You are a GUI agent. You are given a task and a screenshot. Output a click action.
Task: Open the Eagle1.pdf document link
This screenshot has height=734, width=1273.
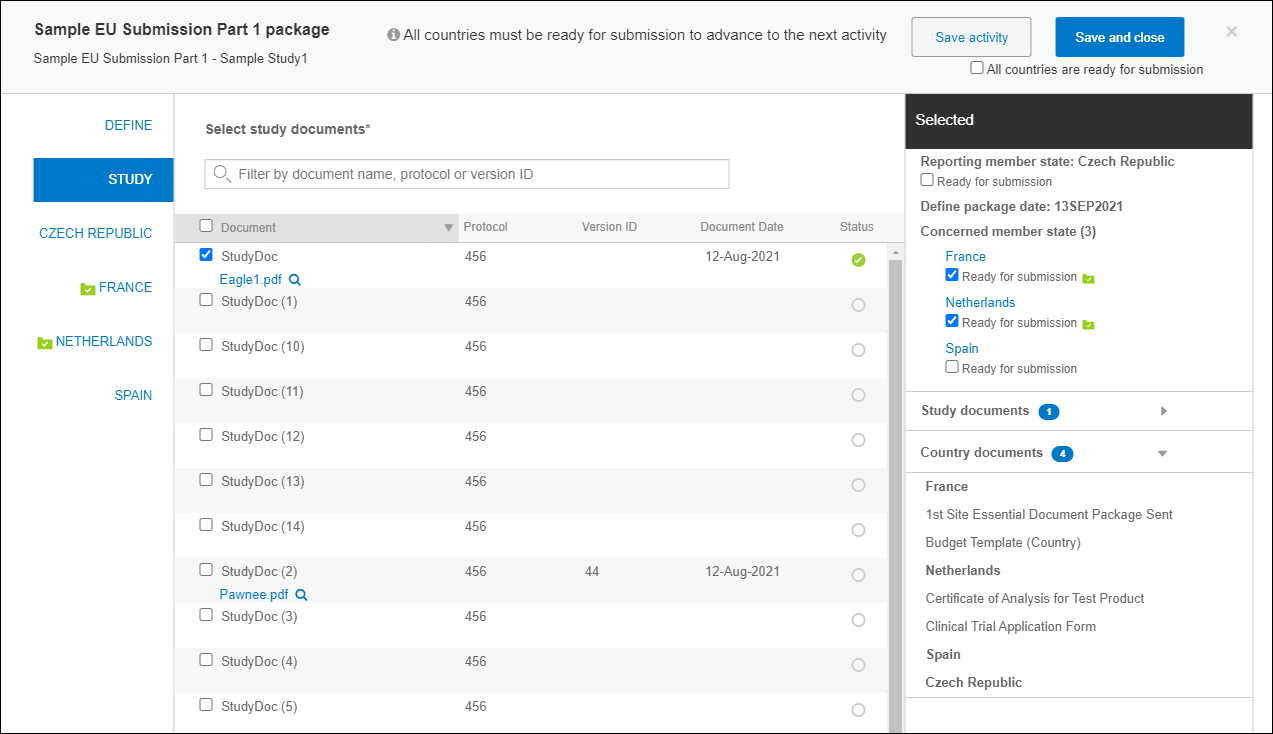click(x=251, y=280)
